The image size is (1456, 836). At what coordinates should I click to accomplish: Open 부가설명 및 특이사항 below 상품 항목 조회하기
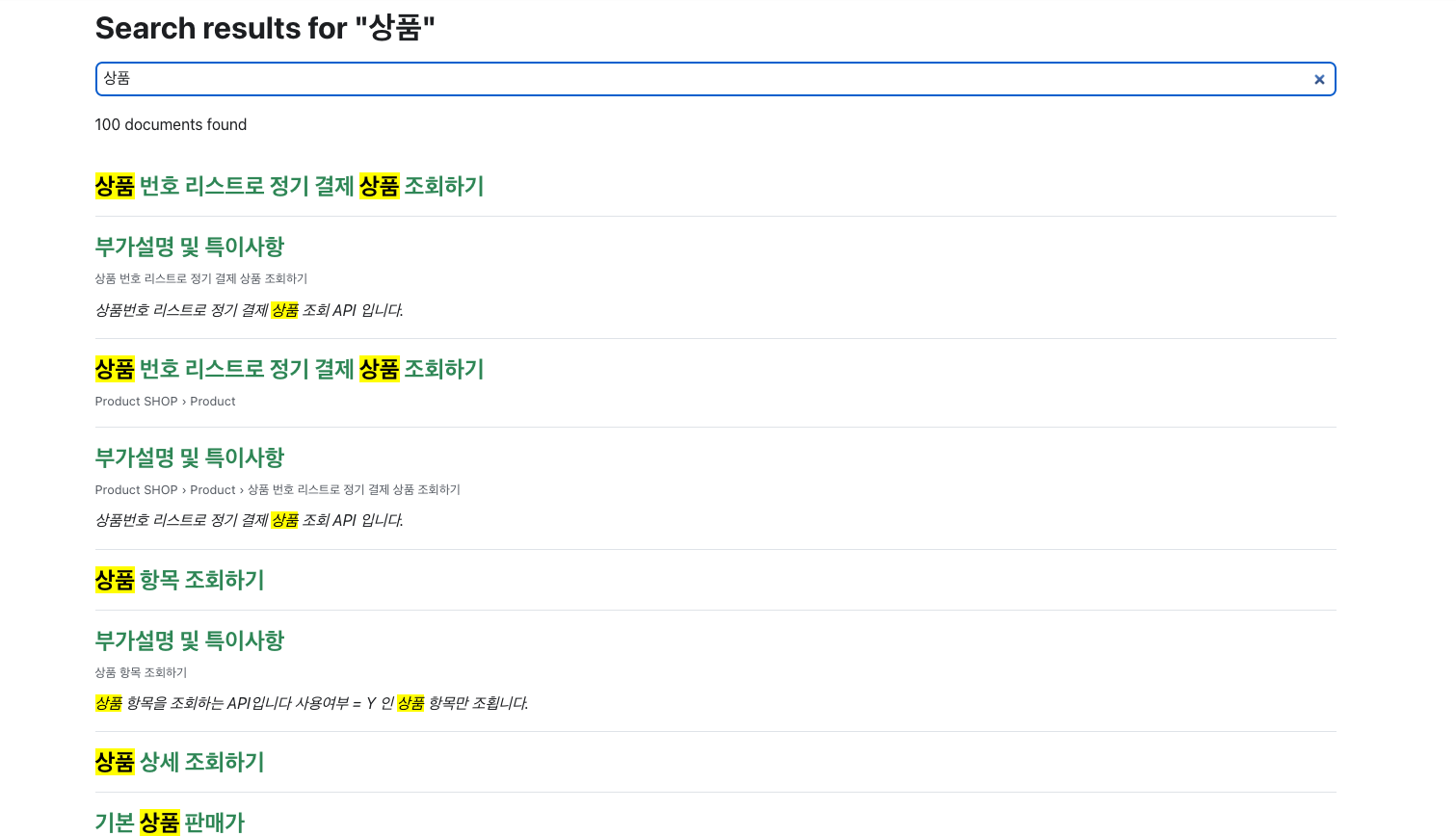point(190,640)
